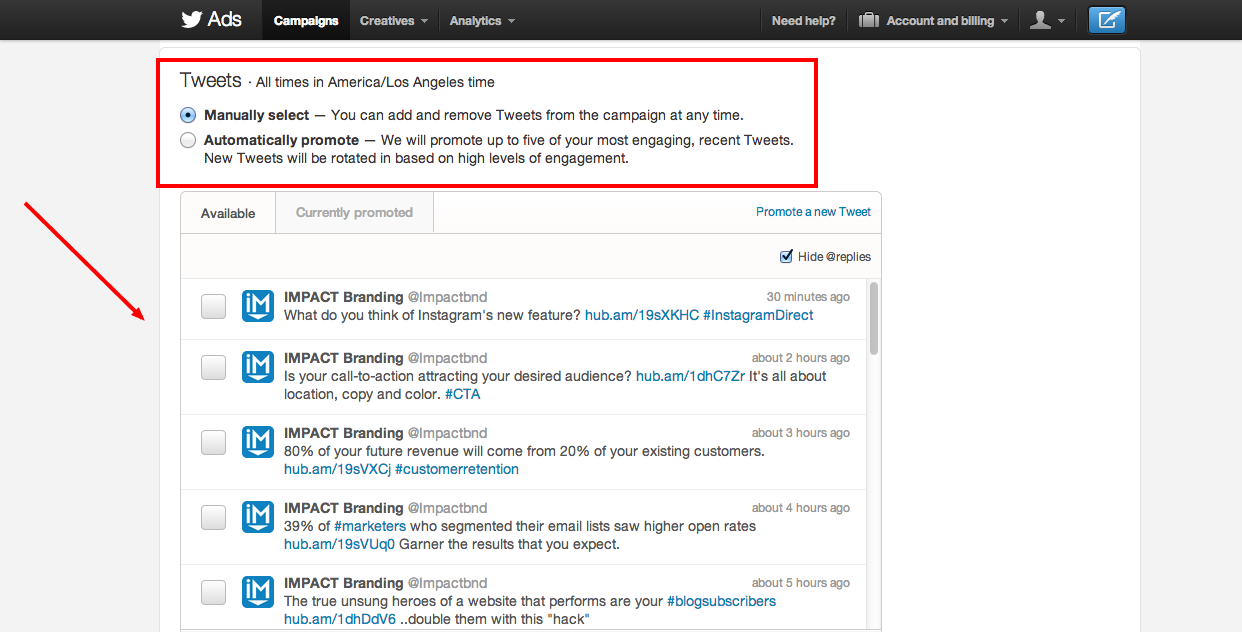Screen dimensions: 1242x632
Task: Check the 80% future revenue tweet
Action: tap(213, 443)
